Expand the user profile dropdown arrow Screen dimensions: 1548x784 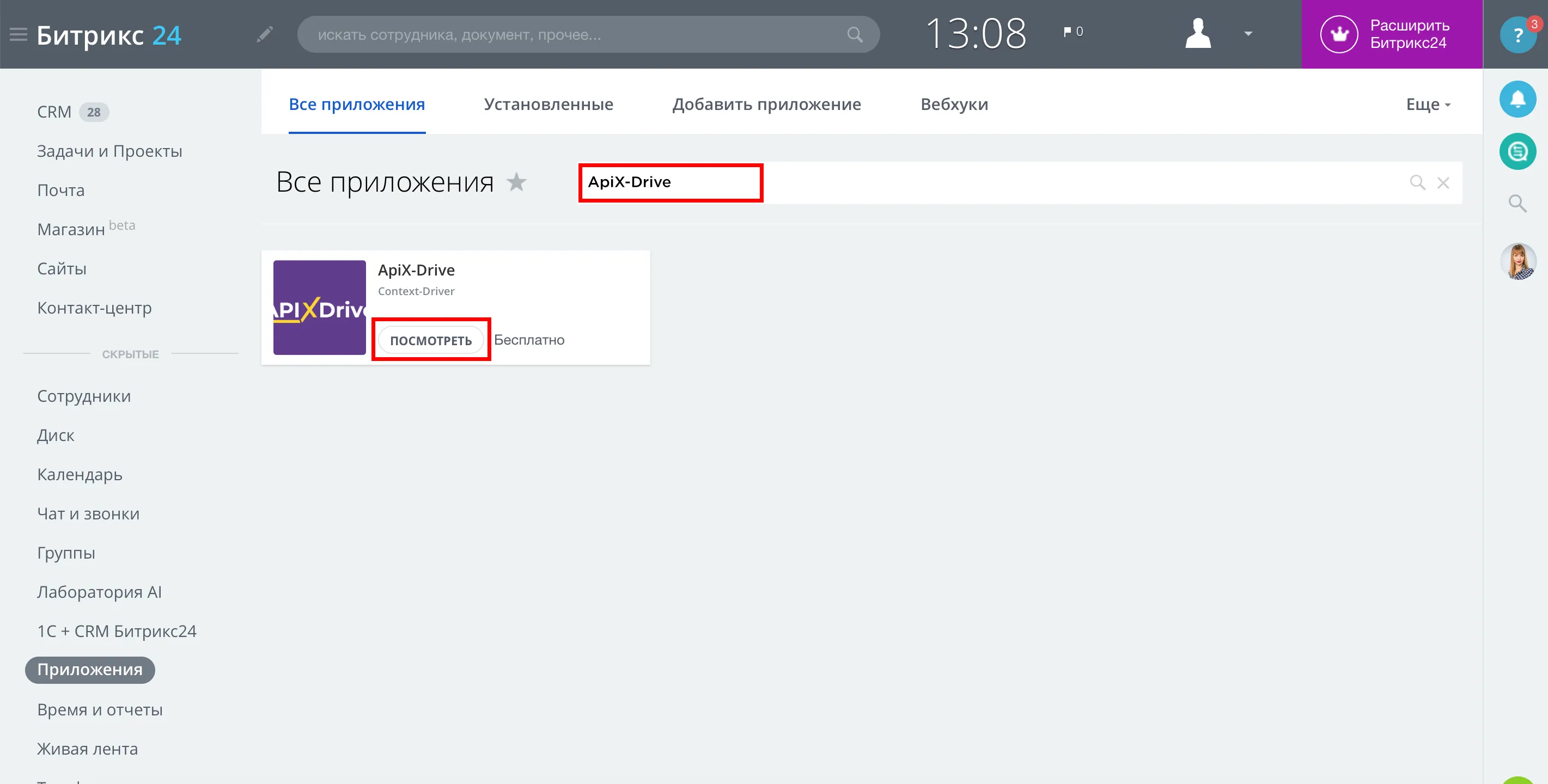[x=1248, y=34]
